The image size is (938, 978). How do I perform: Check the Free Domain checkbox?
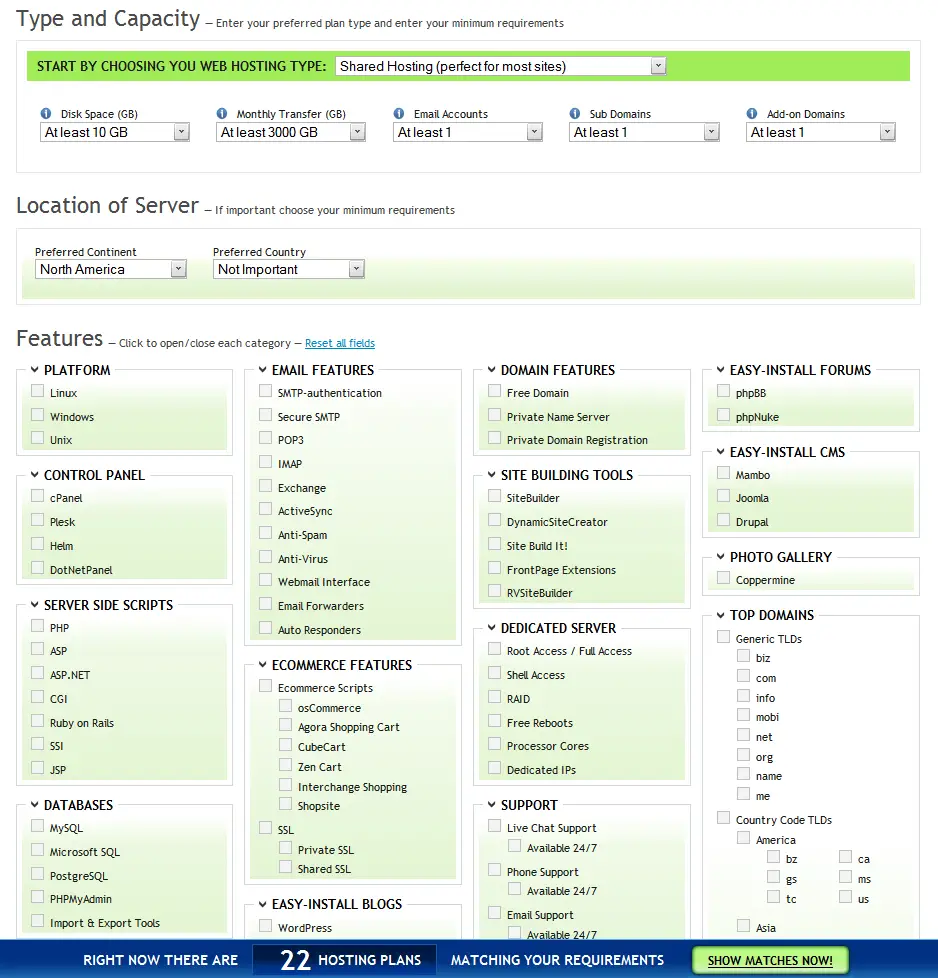pos(494,391)
